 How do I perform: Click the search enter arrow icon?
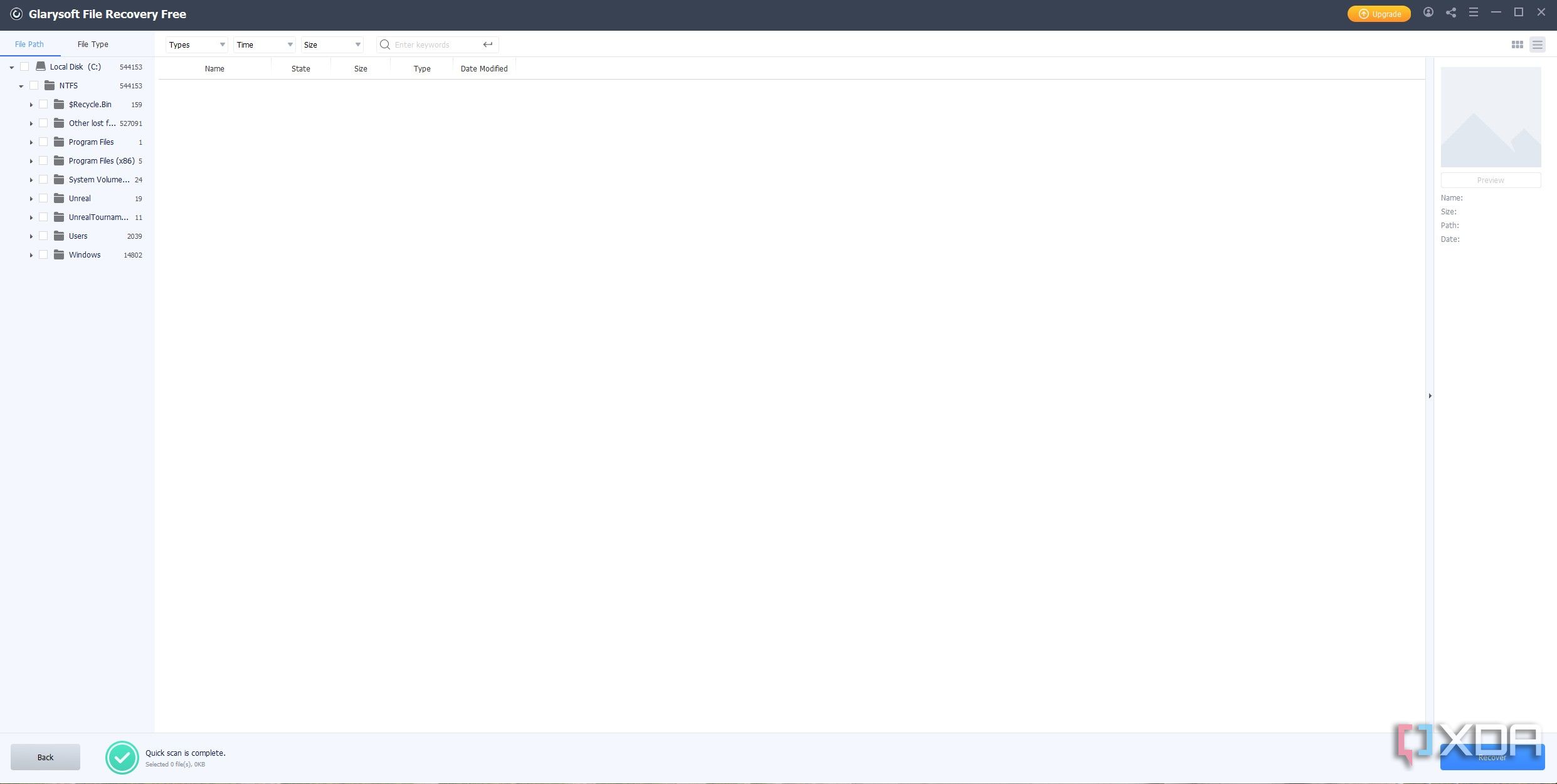488,44
